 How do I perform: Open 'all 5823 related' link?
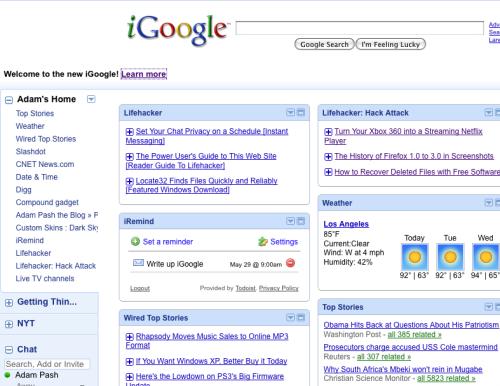click(x=446, y=378)
